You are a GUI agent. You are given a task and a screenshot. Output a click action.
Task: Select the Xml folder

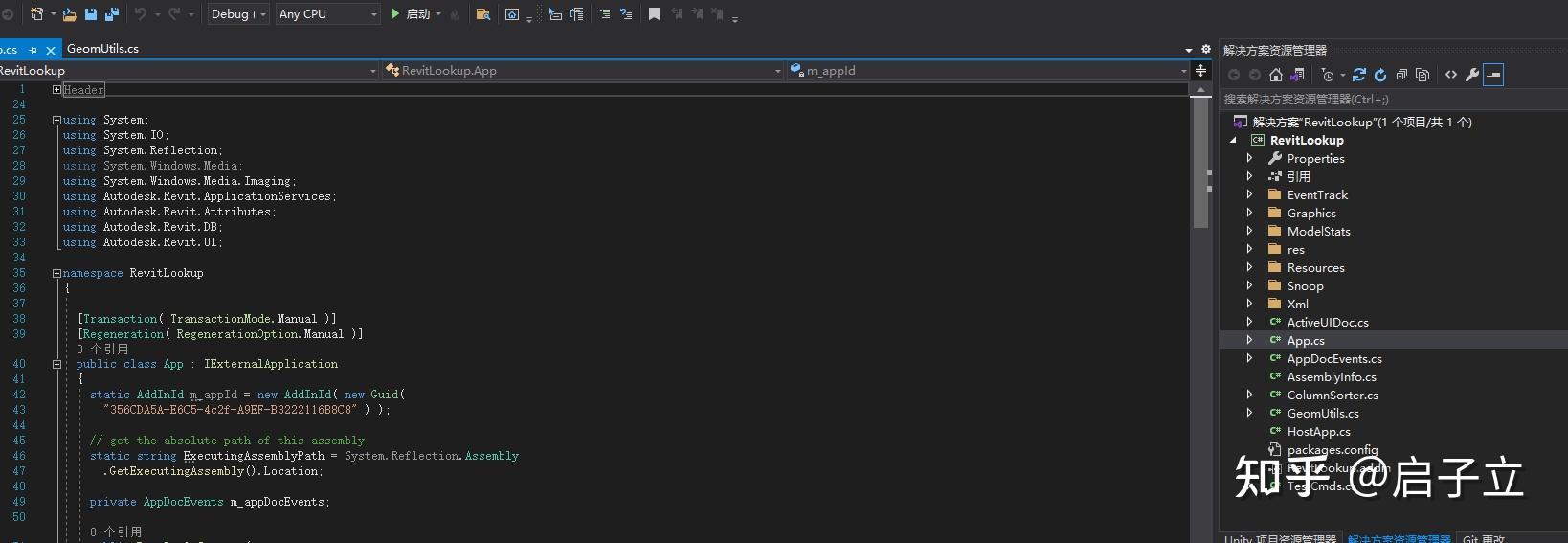pos(1297,304)
